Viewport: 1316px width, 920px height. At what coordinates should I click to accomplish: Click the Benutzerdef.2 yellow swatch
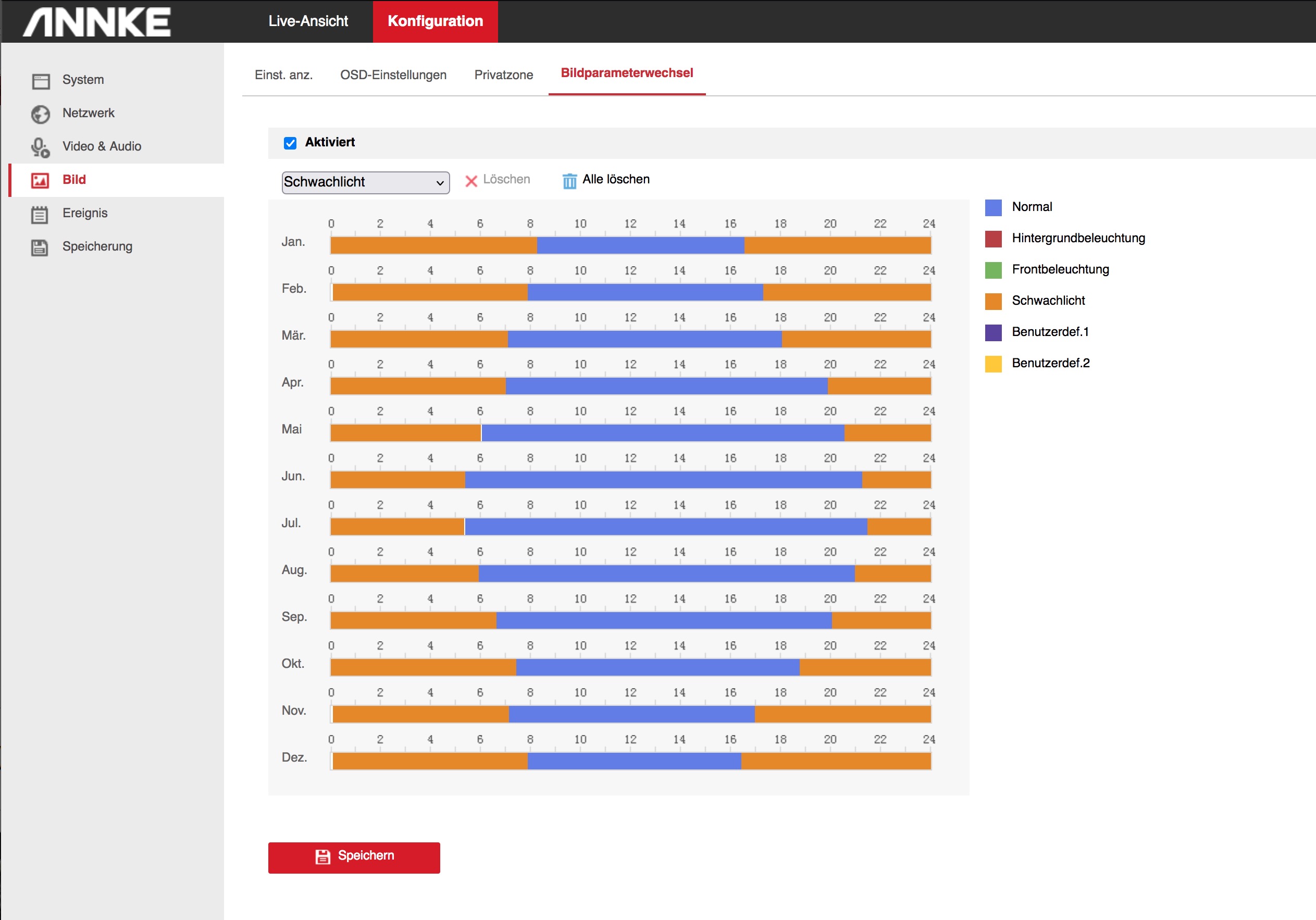click(993, 364)
